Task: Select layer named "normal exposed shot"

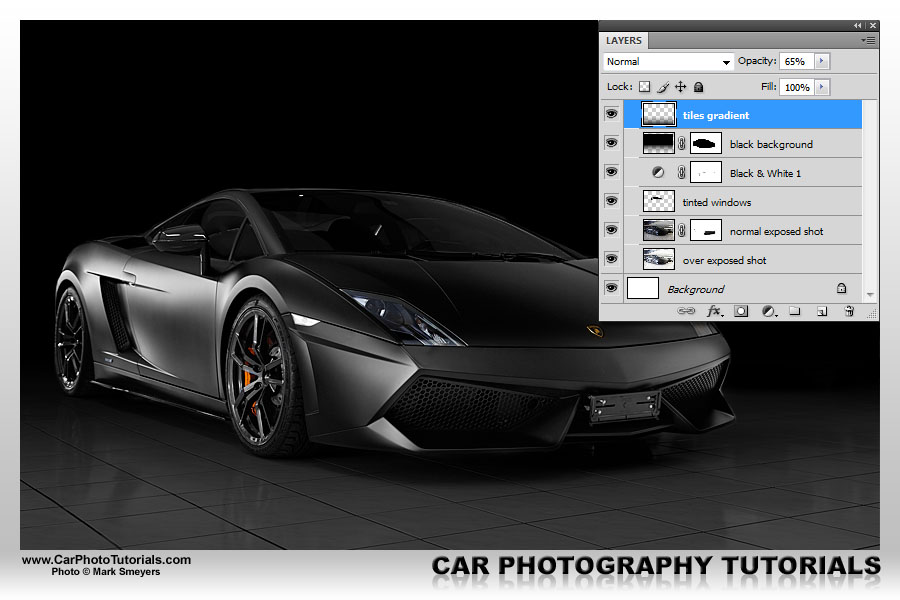Action: point(776,231)
